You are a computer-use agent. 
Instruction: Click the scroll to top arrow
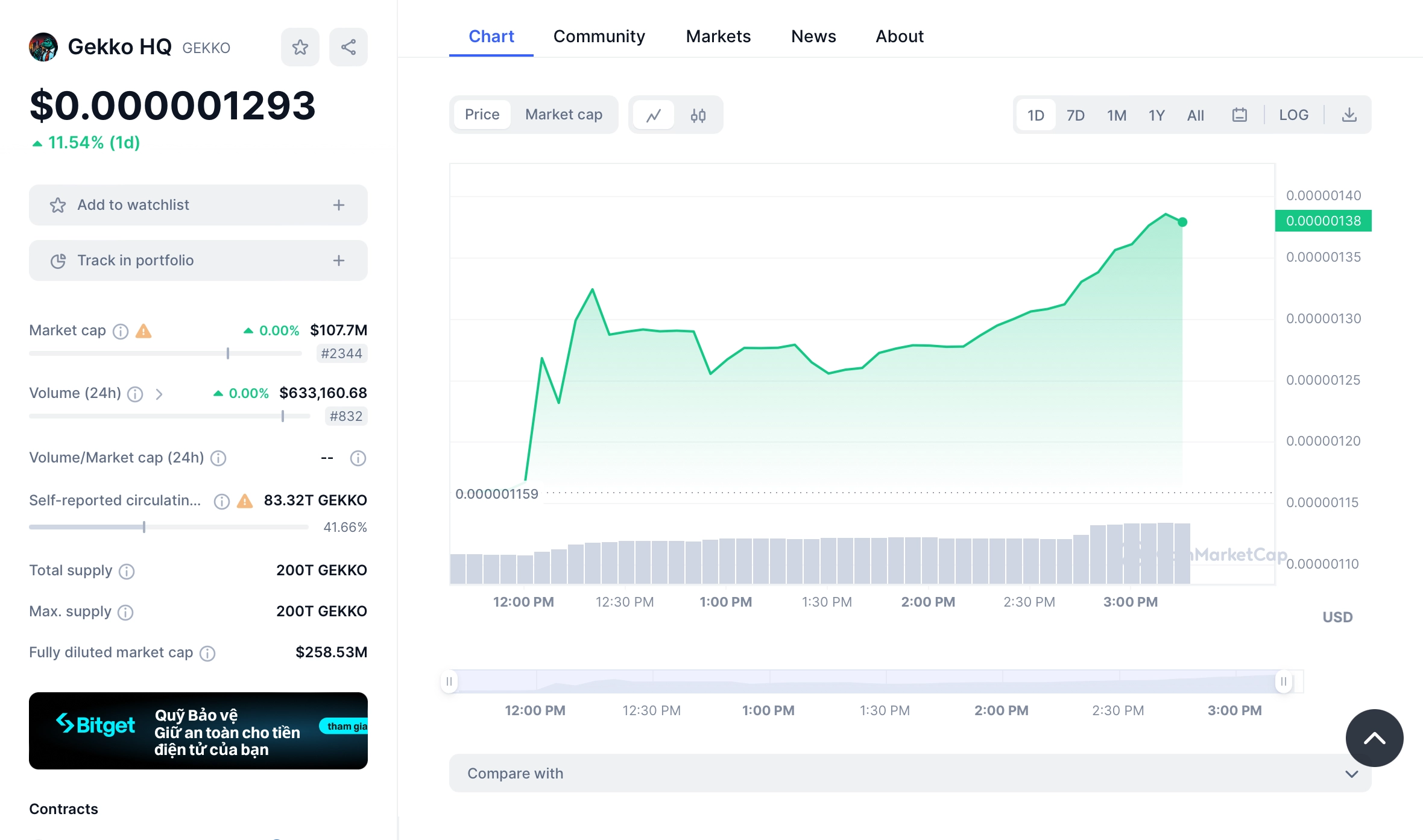1374,737
